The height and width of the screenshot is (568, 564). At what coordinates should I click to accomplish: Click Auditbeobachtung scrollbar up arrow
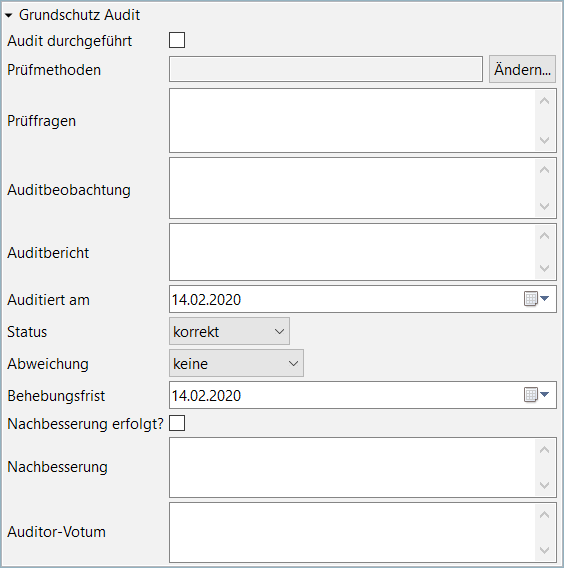544,170
